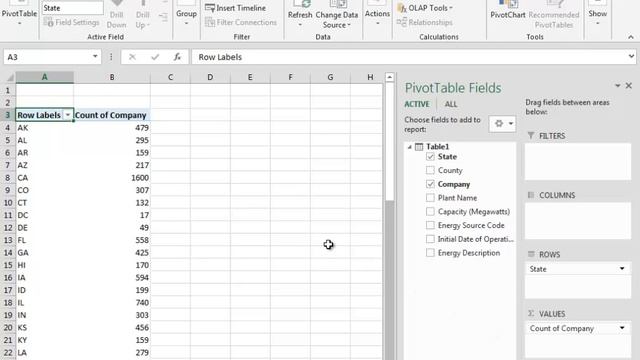Select row 13 header
The image size is (640, 360).
(x=8, y=240)
